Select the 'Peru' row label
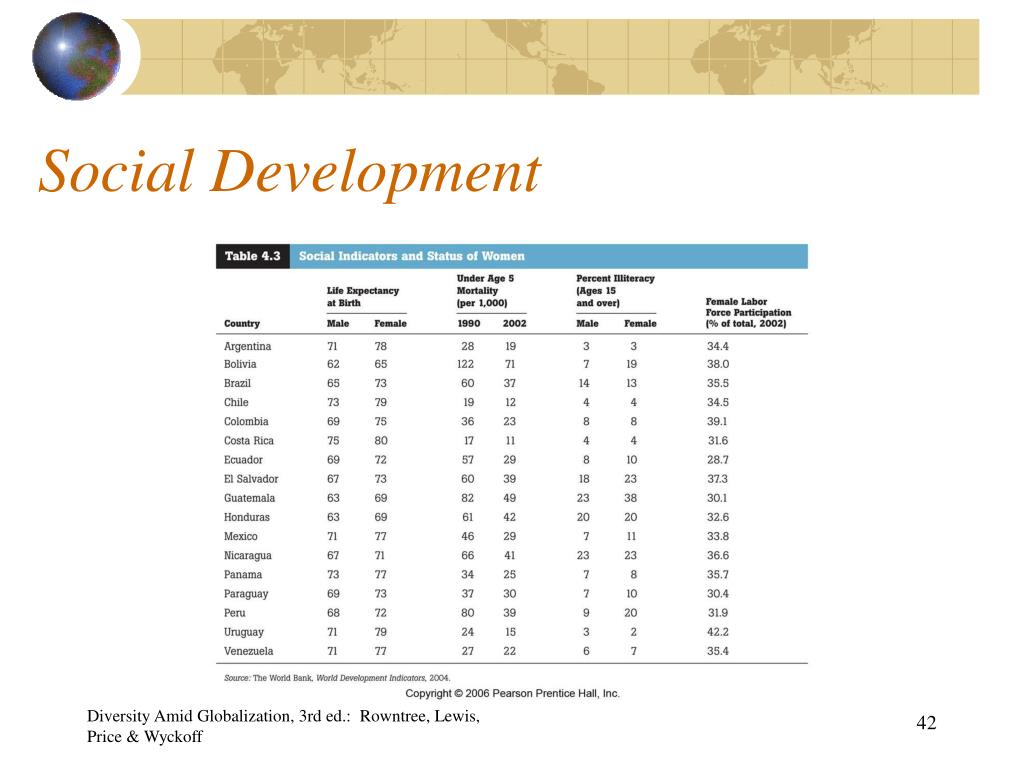The image size is (1024, 768). pyautogui.click(x=234, y=613)
